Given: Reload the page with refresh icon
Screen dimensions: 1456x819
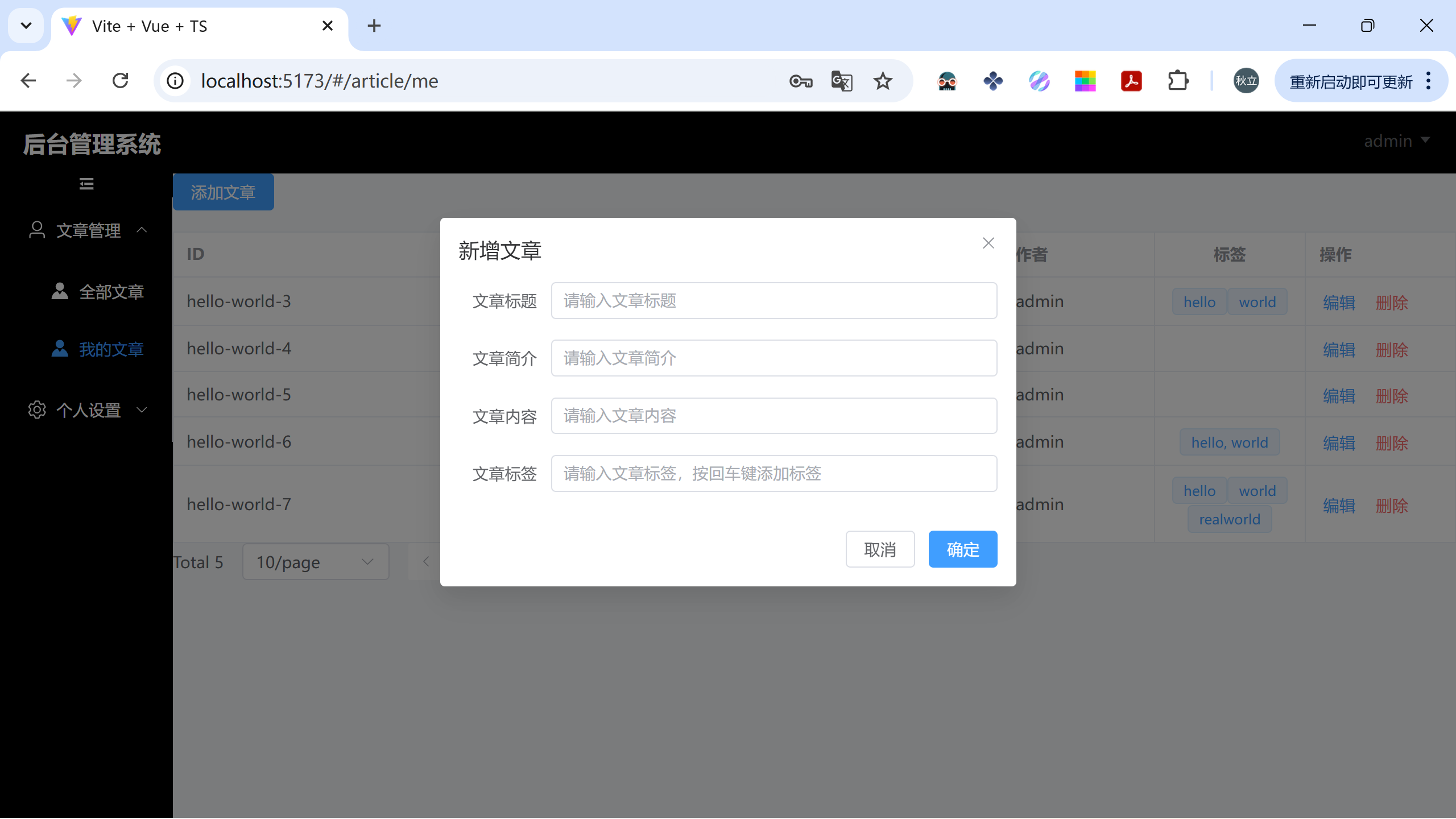Looking at the screenshot, I should [121, 81].
